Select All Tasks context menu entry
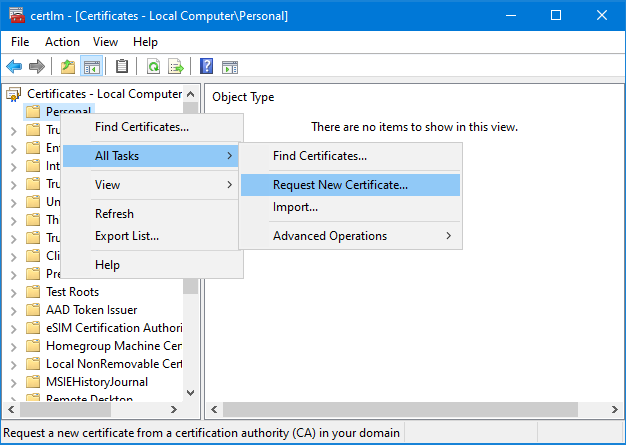The width and height of the screenshot is (626, 445). pyautogui.click(x=151, y=156)
